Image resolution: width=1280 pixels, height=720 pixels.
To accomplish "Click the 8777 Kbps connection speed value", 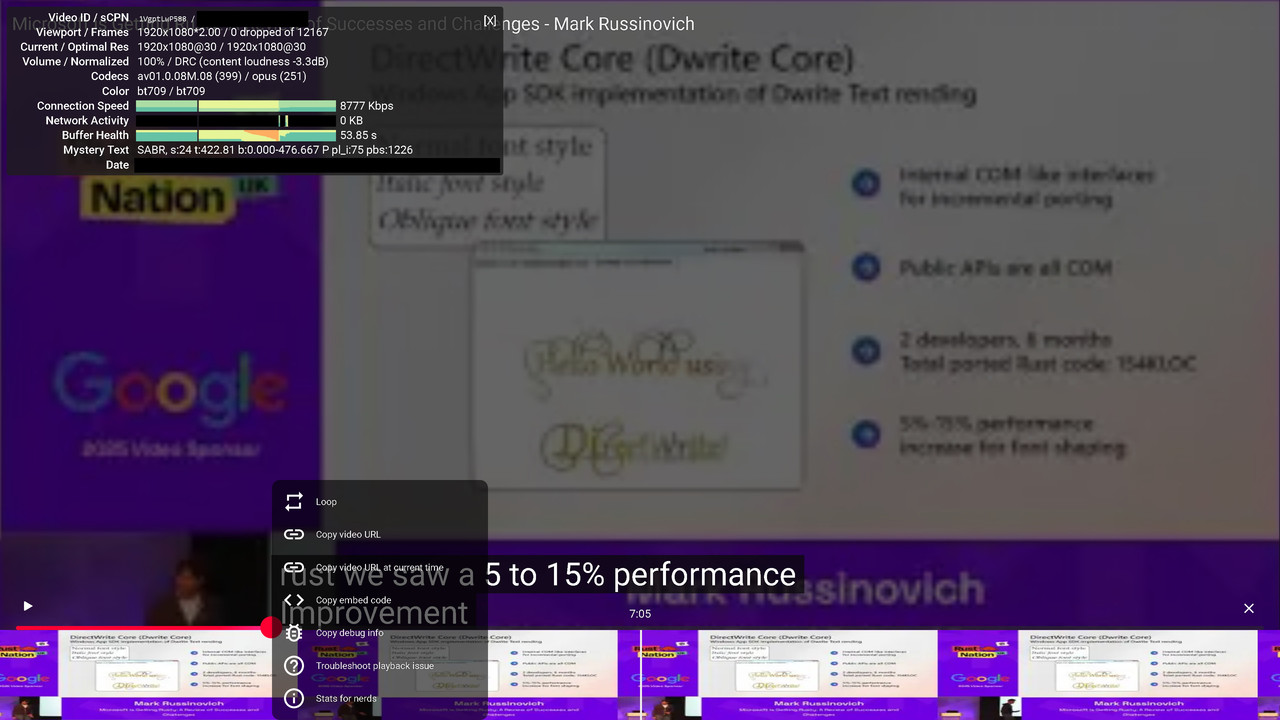I will click(367, 106).
